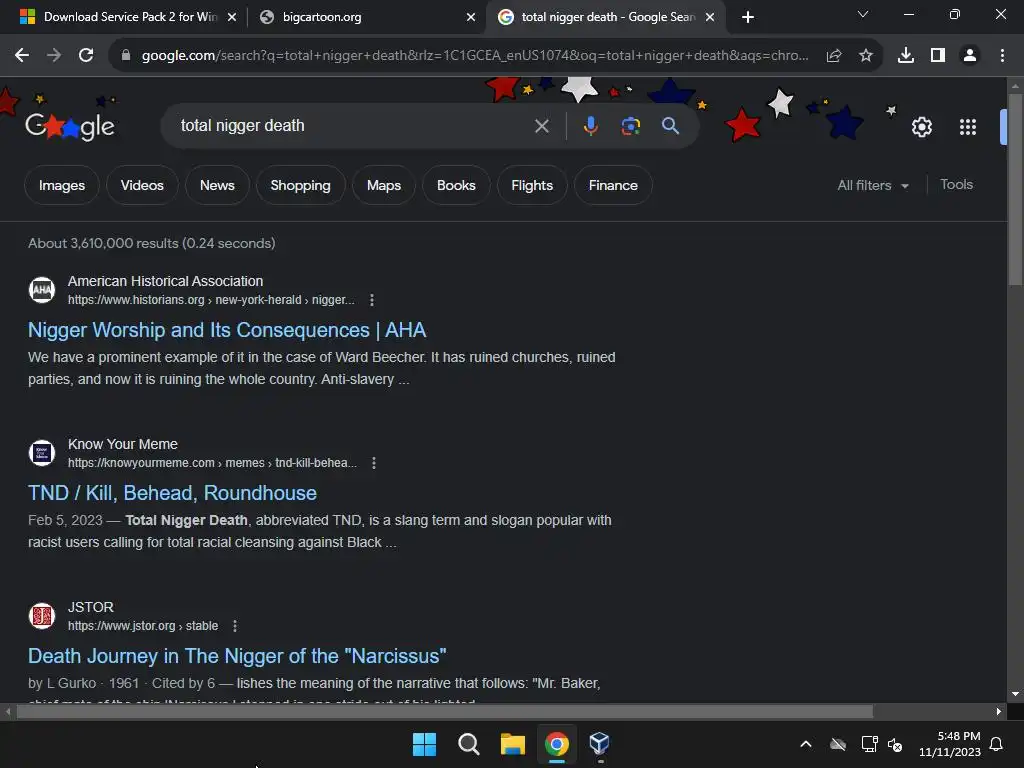1024x768 pixels.
Task: Open the Windows Start menu
Action: [x=424, y=744]
